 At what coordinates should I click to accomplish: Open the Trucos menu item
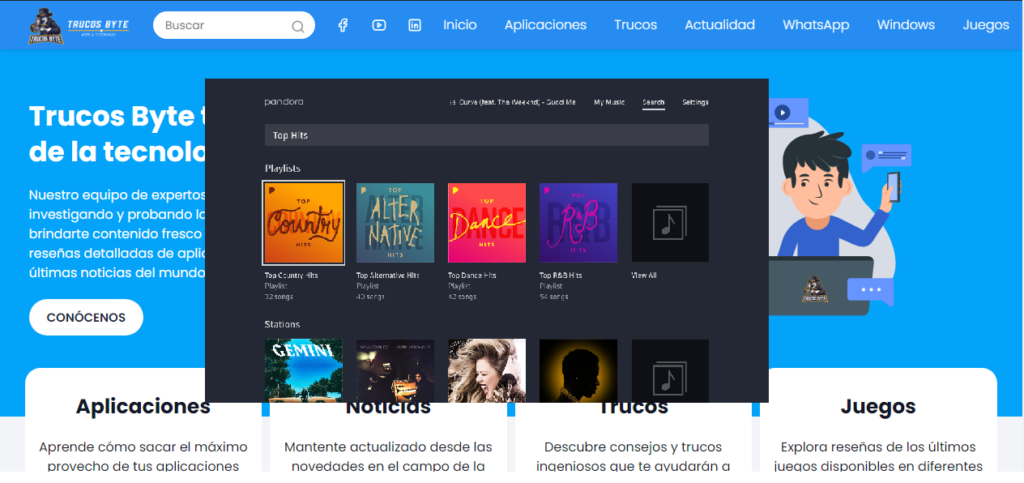[635, 25]
